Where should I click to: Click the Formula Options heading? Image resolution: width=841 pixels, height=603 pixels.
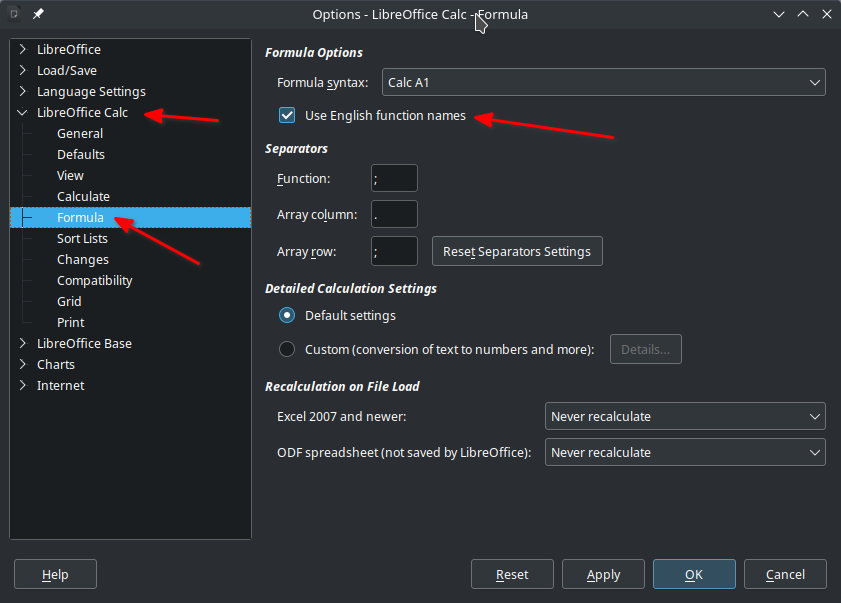(x=314, y=53)
